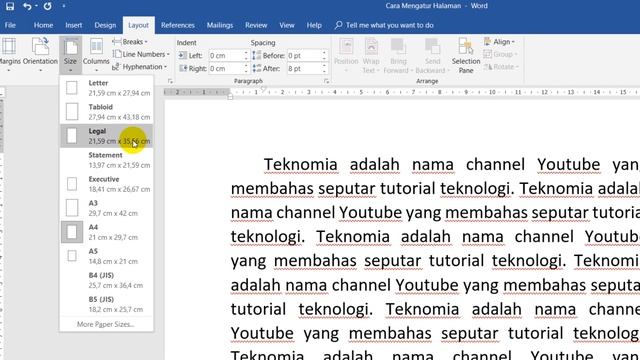Open the Customize Quick Access Toolbar arrow
Viewport: 640px width, 360px height.
click(64, 6)
